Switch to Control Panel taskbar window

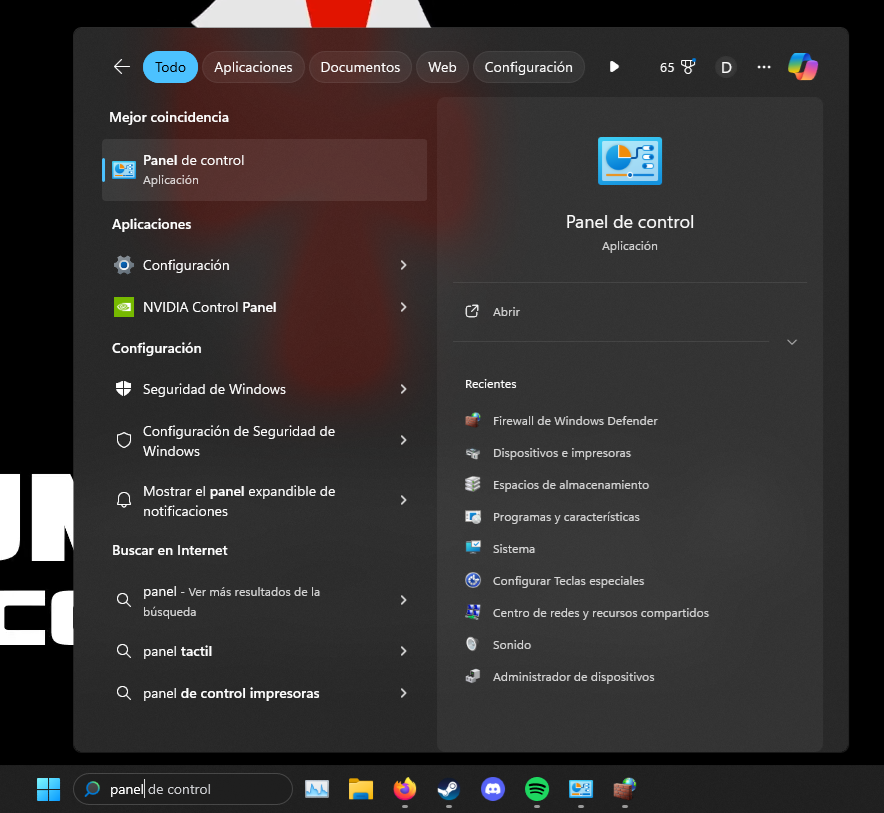pyautogui.click(x=581, y=789)
